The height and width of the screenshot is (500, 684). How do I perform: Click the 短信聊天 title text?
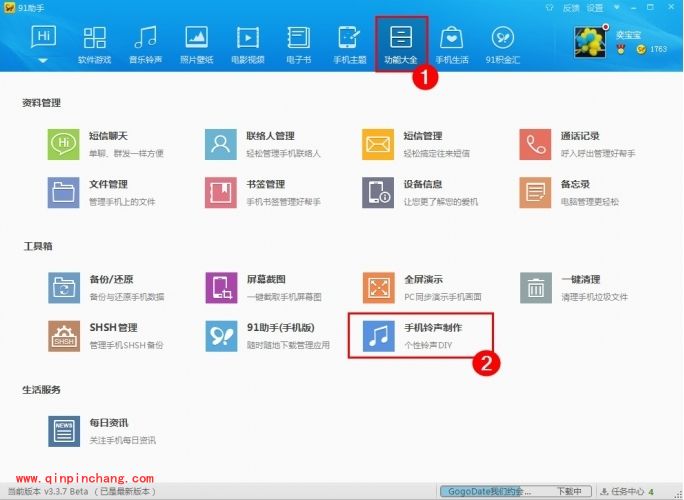(109, 136)
